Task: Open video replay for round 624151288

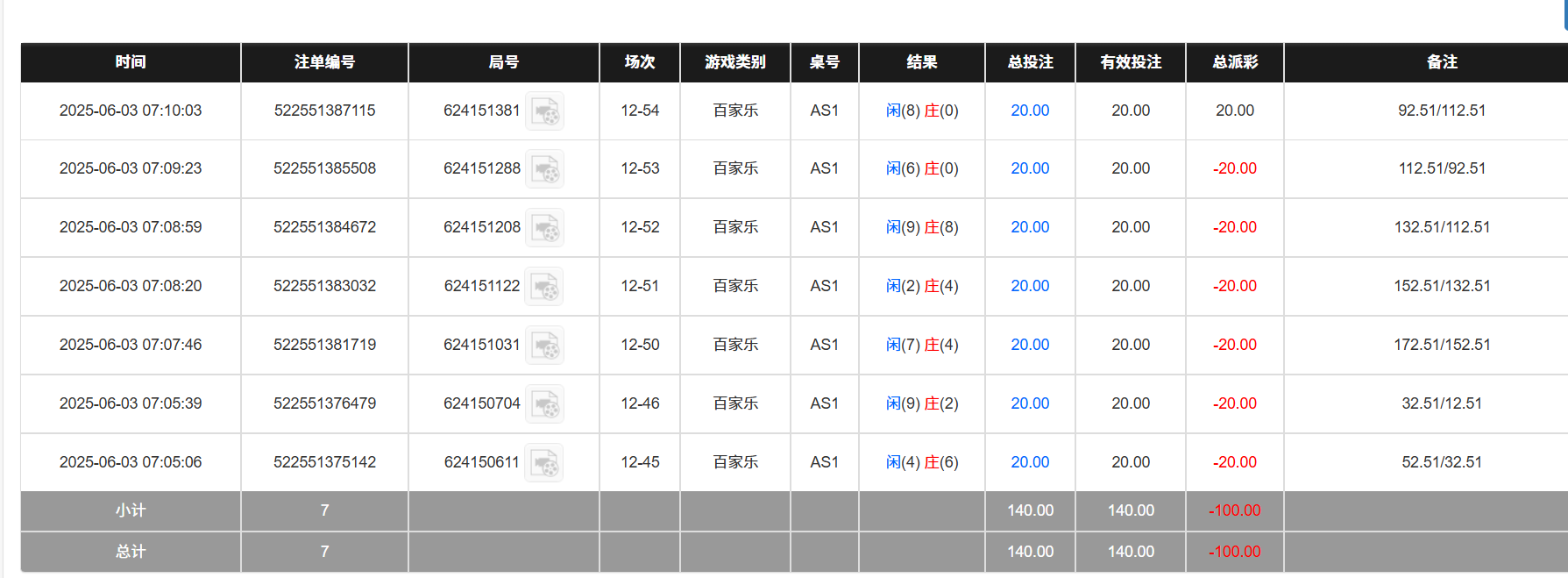Action: (x=544, y=169)
